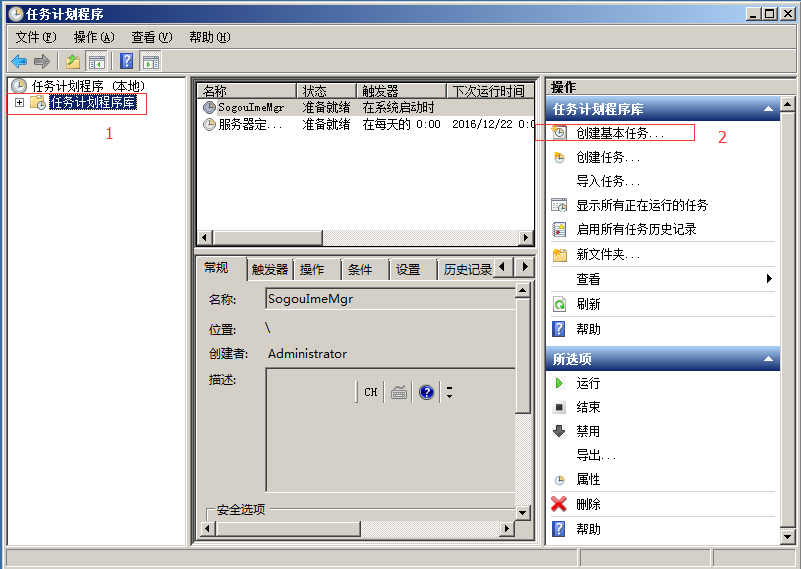This screenshot has width=801, height=569.
Task: Click the 创建基本任务 icon in actions pane
Action: point(560,133)
